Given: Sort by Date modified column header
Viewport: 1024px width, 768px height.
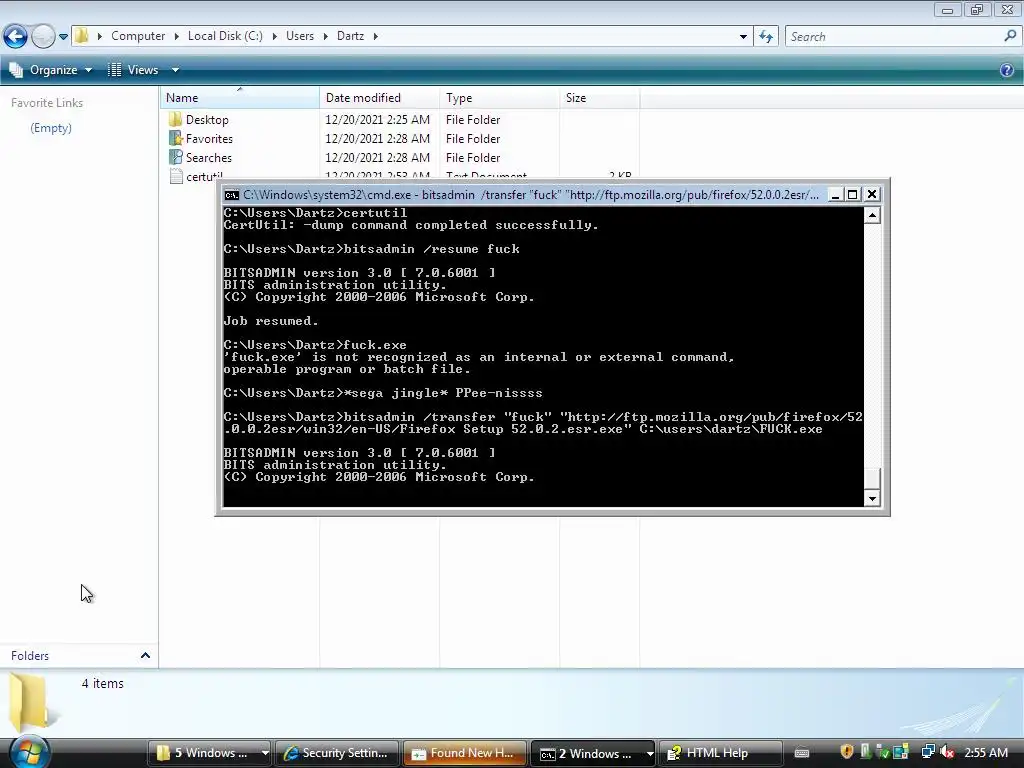Looking at the screenshot, I should [x=379, y=98].
